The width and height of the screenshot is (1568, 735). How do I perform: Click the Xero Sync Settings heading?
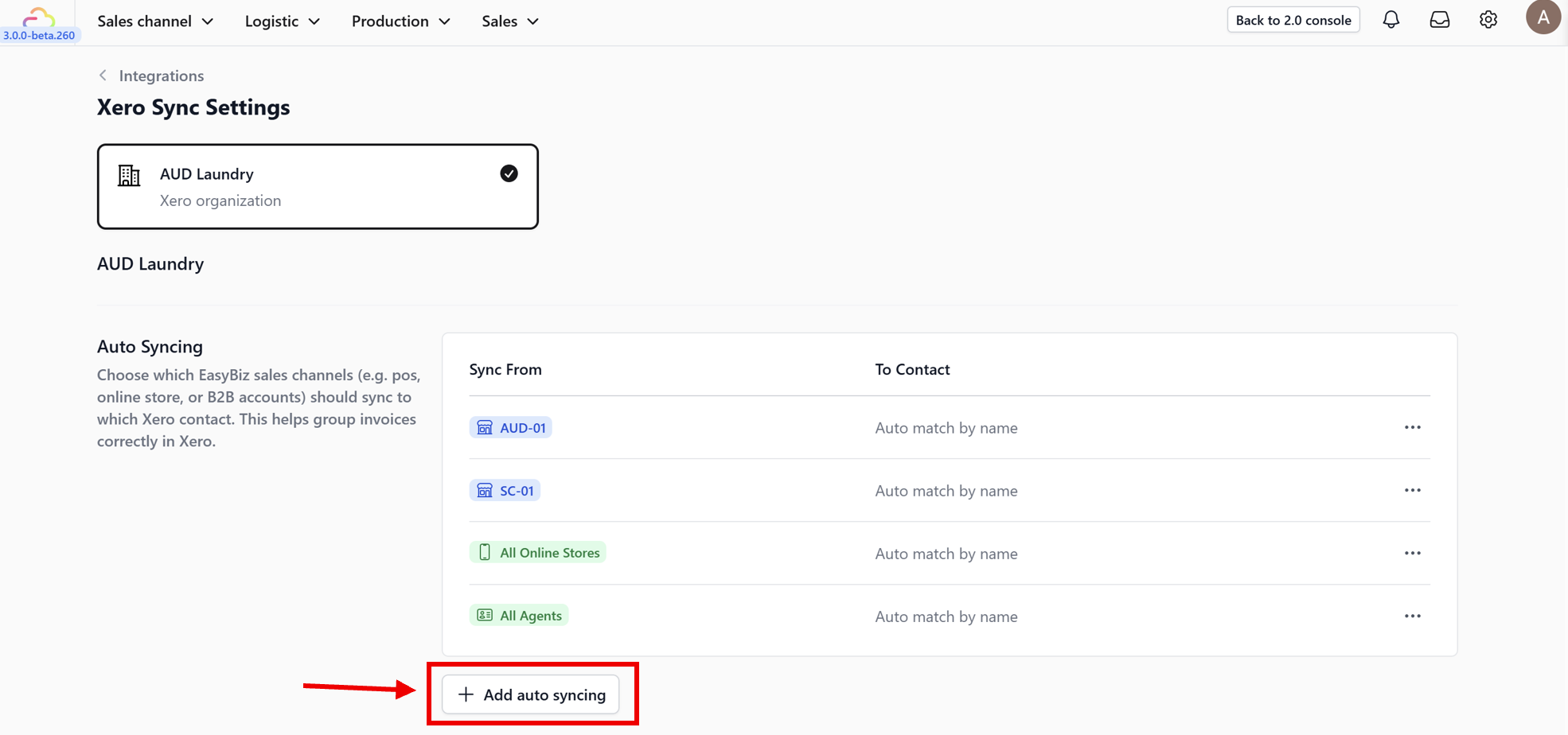193,107
